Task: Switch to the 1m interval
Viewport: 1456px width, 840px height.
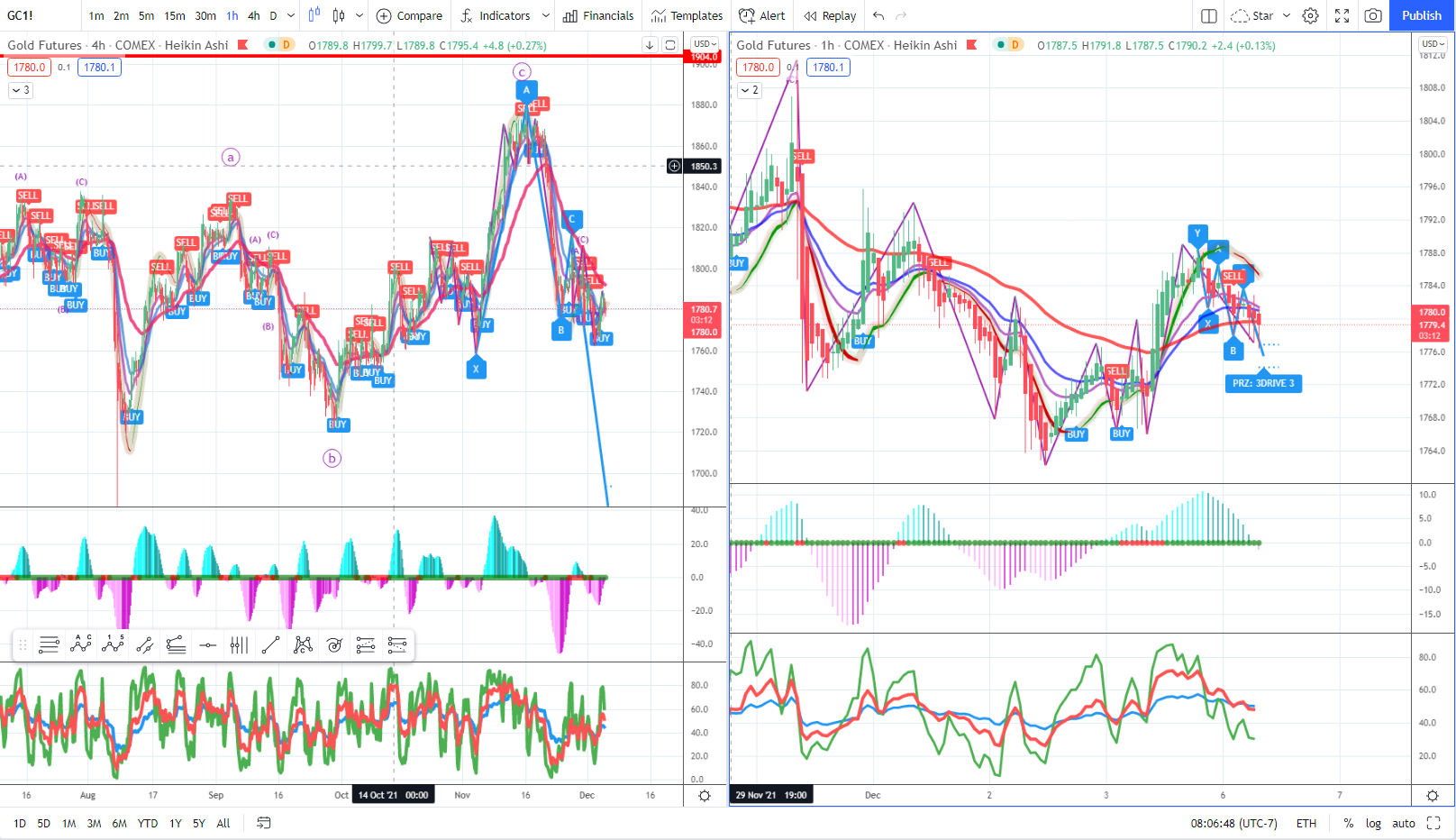Action: [96, 15]
